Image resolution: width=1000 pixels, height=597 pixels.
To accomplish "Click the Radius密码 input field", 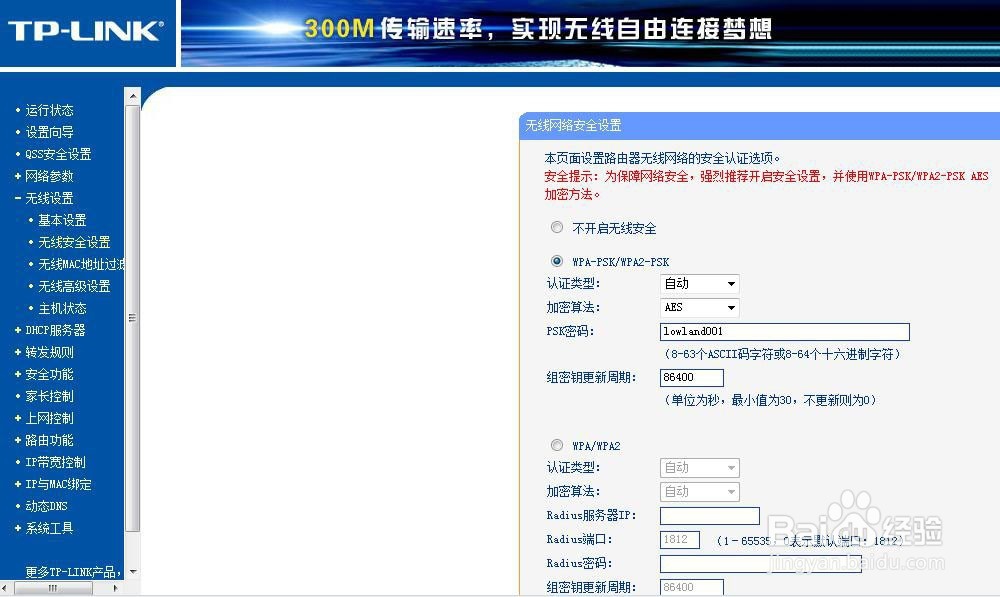I will pos(761,564).
